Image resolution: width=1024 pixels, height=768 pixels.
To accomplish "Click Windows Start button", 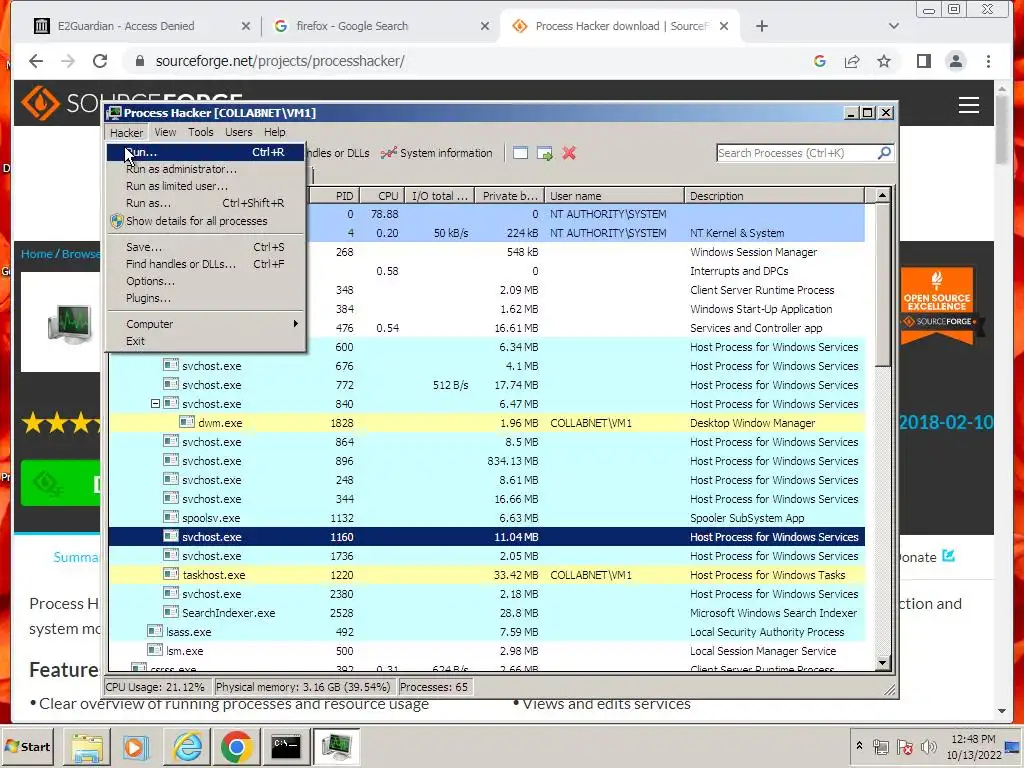I will coord(27,746).
